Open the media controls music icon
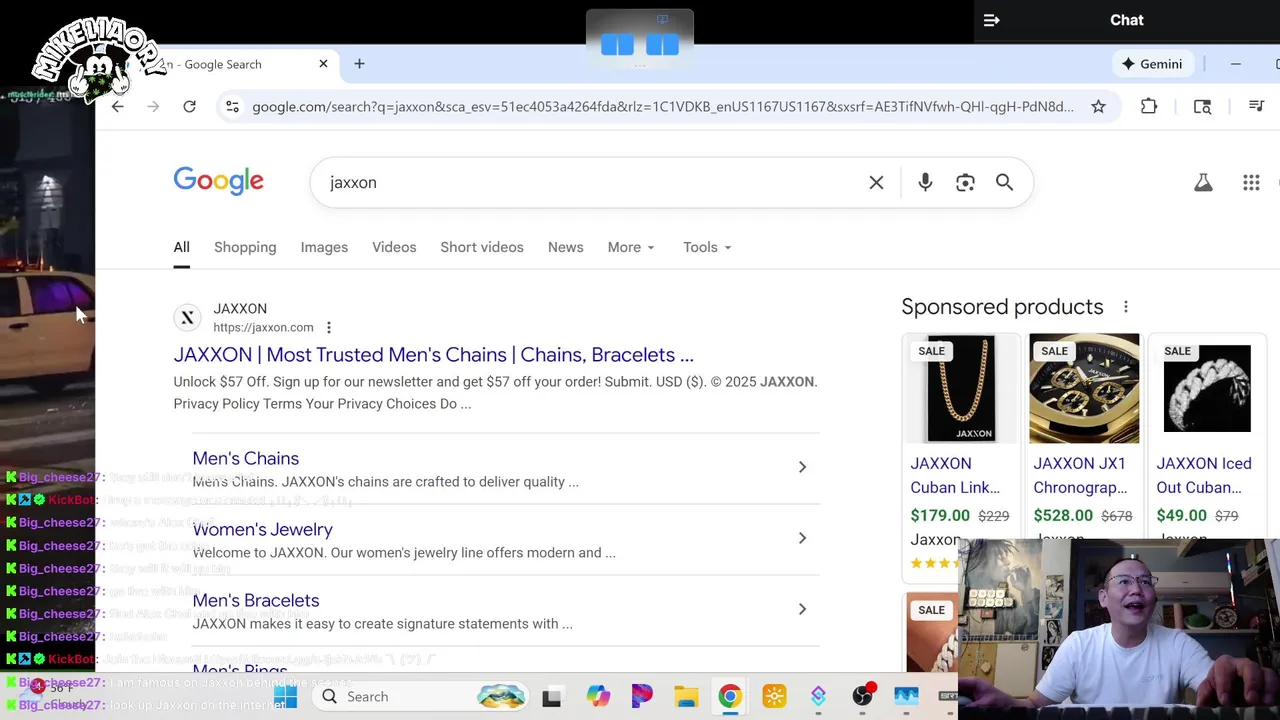Screen dimensions: 1280x720 [1256, 106]
